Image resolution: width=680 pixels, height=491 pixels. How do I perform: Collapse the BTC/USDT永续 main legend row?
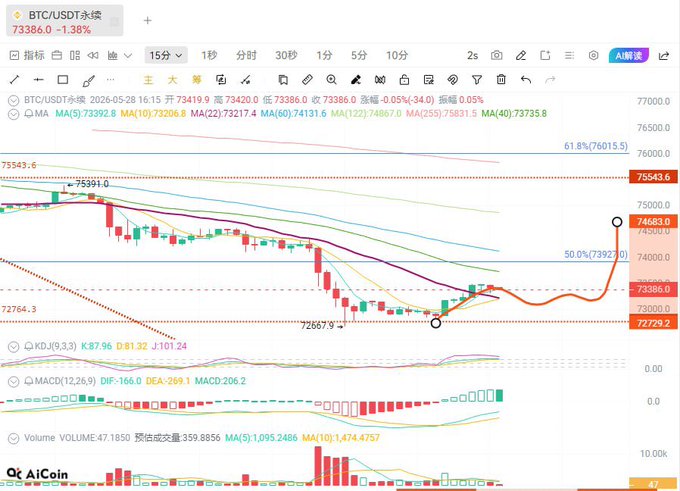(14, 100)
